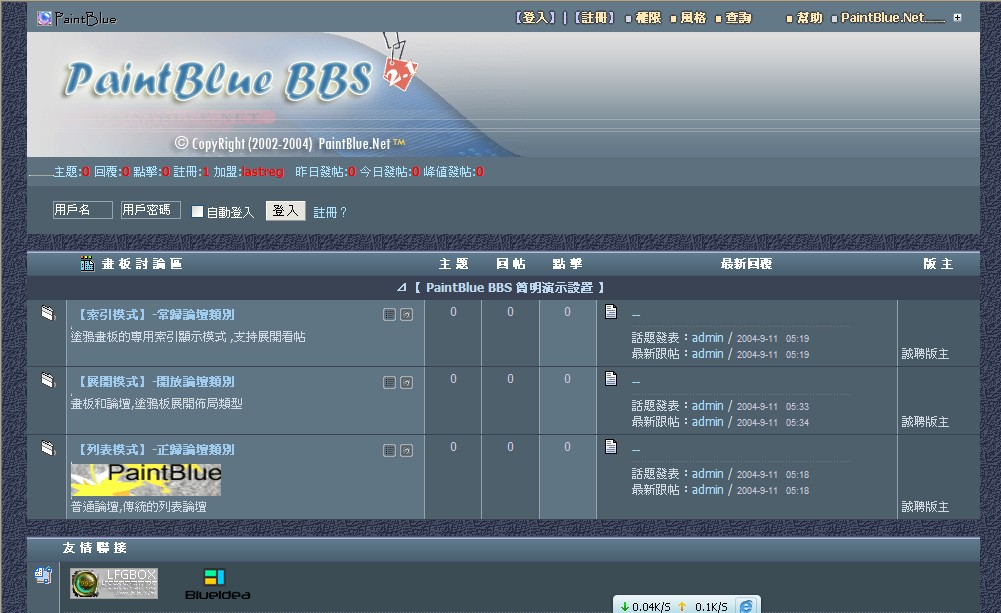Follow the 註冊？ link beside the login button
This screenshot has height=613, width=1001.
[x=329, y=212]
